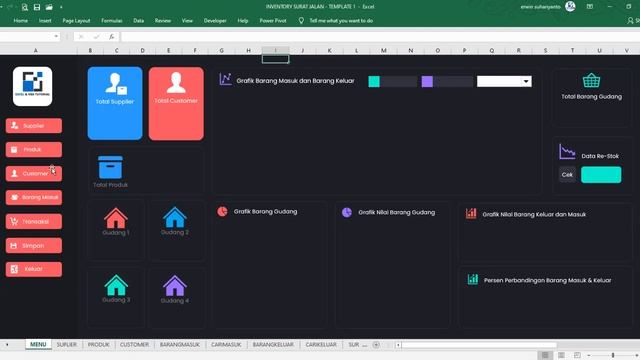Switch to Page Break Preview in status bar
Image resolution: width=640 pixels, height=360 pixels.
click(x=577, y=356)
